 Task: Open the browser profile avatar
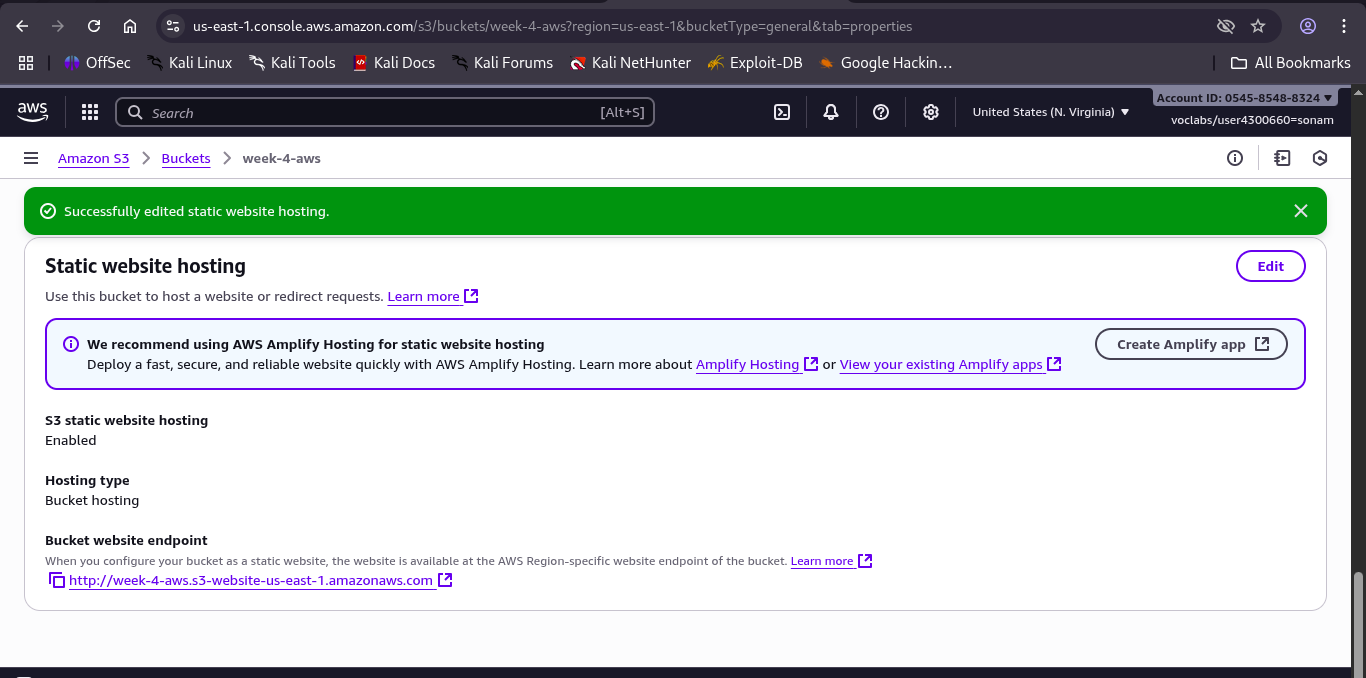[x=1308, y=26]
